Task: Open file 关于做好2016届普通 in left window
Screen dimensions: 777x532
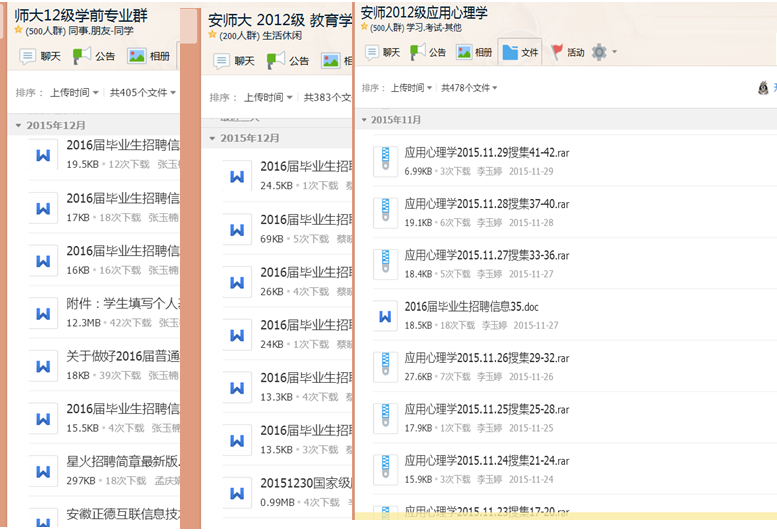Action: pos(122,356)
